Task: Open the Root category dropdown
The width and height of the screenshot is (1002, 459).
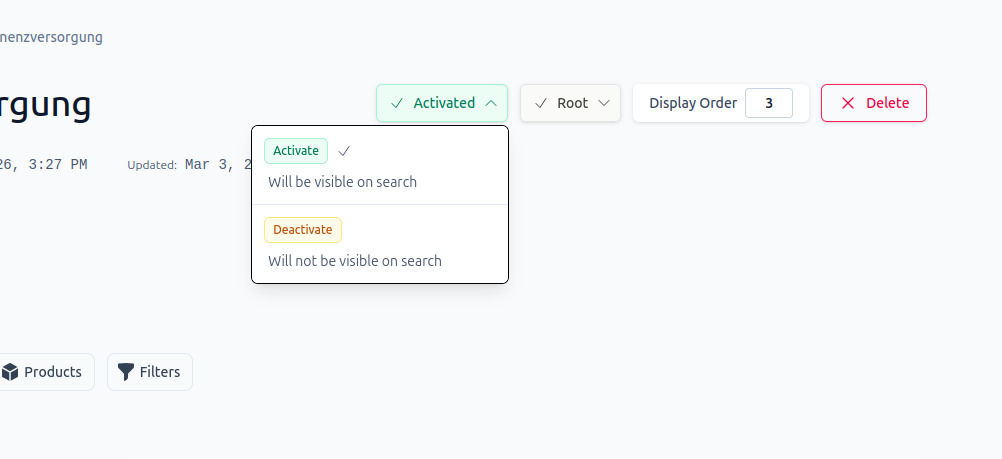Action: tap(570, 103)
